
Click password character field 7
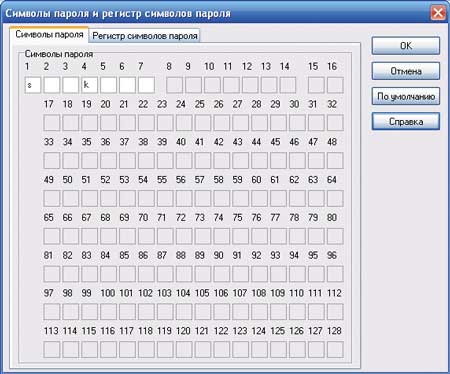146,85
